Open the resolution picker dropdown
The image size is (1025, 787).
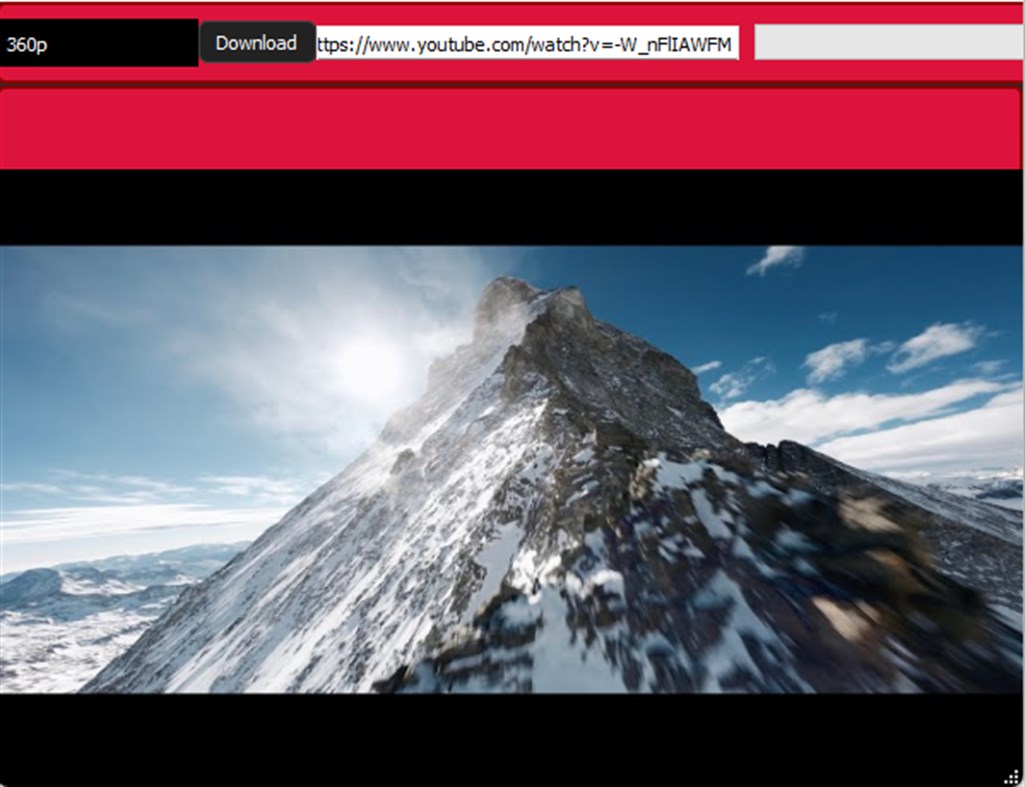100,43
